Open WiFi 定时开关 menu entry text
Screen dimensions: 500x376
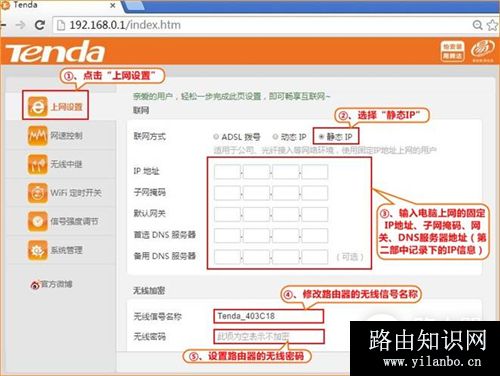click(x=76, y=193)
